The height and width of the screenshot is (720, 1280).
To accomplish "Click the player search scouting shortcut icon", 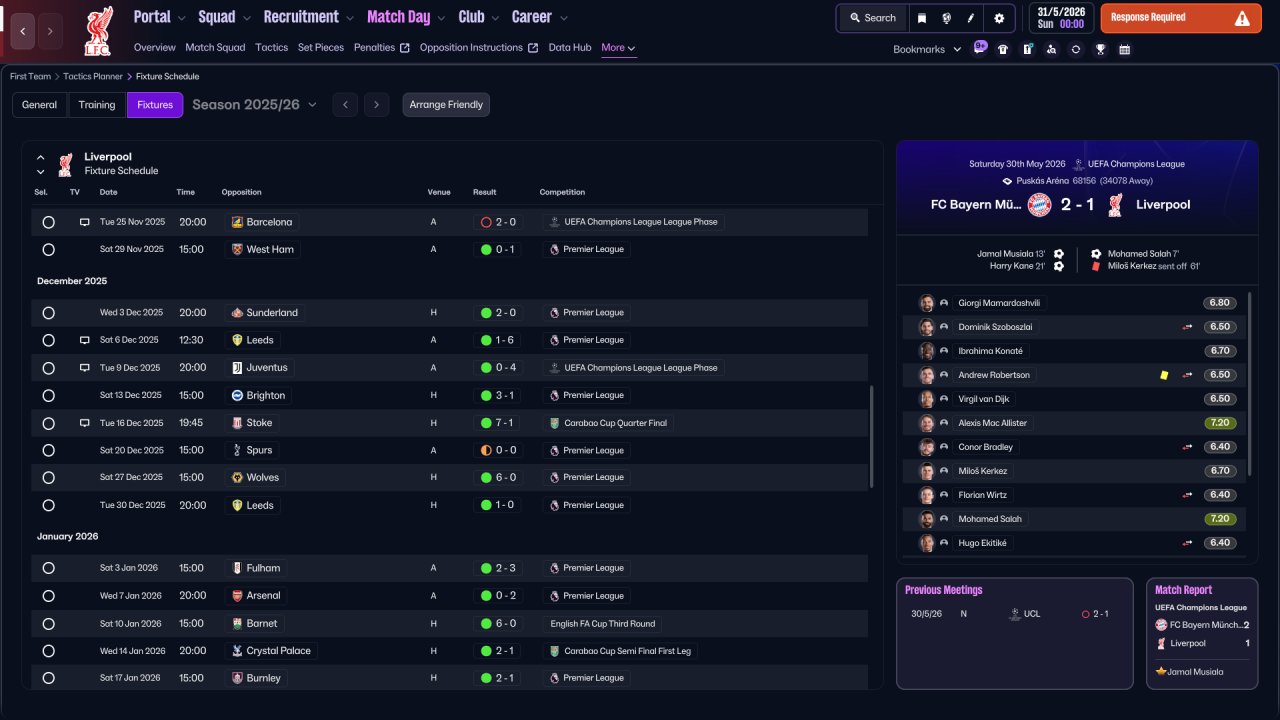I will (x=1051, y=49).
